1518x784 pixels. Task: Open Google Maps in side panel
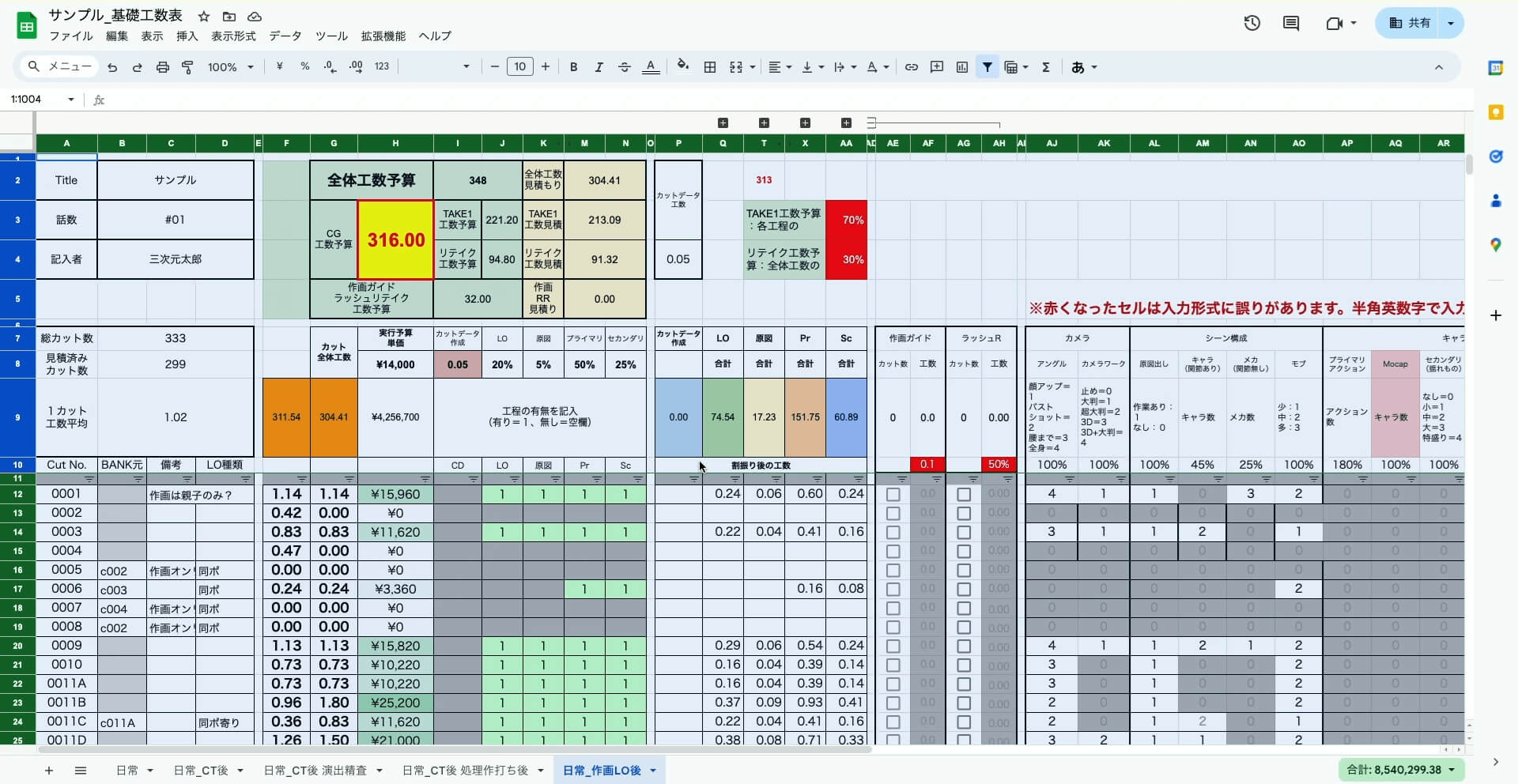click(1496, 245)
